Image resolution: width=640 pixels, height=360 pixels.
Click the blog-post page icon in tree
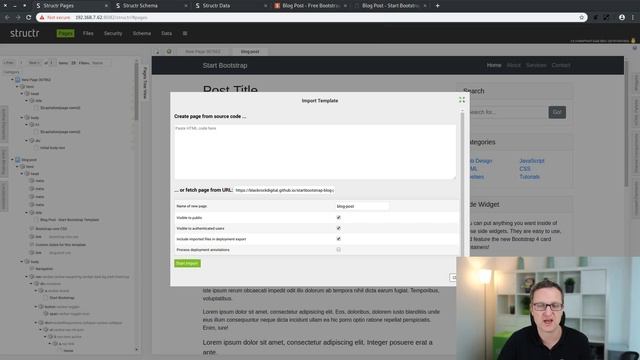[x=18, y=160]
